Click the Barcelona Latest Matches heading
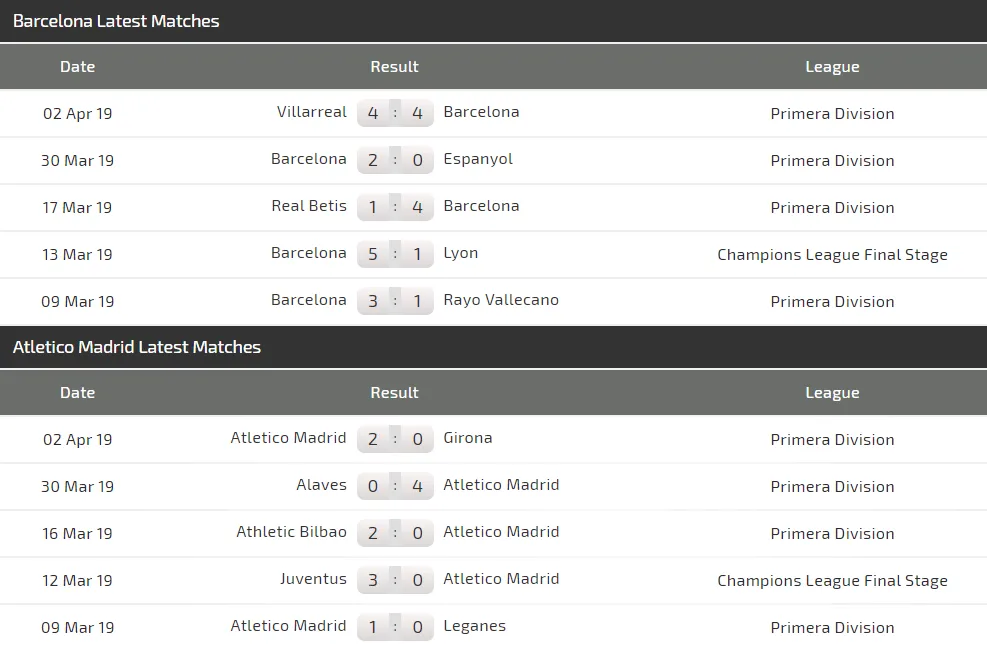Screen dimensions: 987x650 [x=116, y=21]
